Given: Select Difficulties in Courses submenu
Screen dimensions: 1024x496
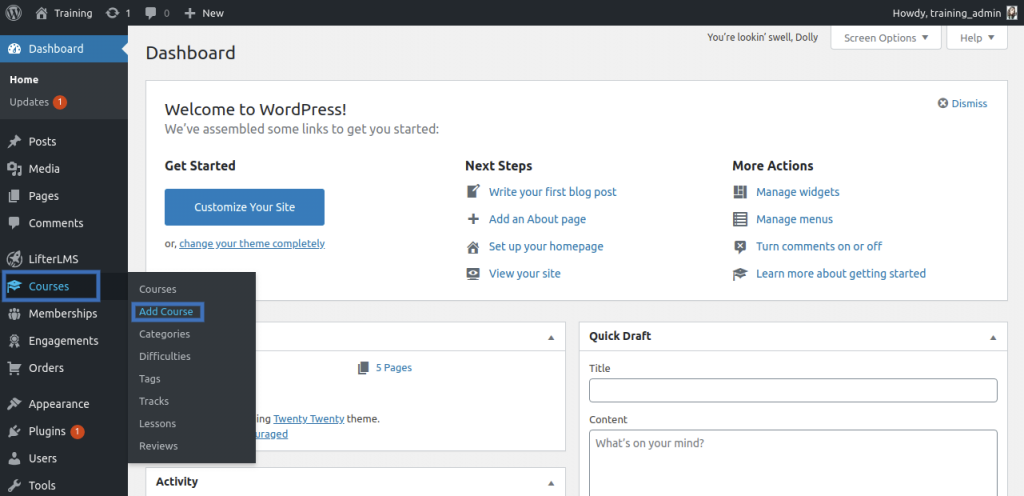Looking at the screenshot, I should [x=165, y=356].
